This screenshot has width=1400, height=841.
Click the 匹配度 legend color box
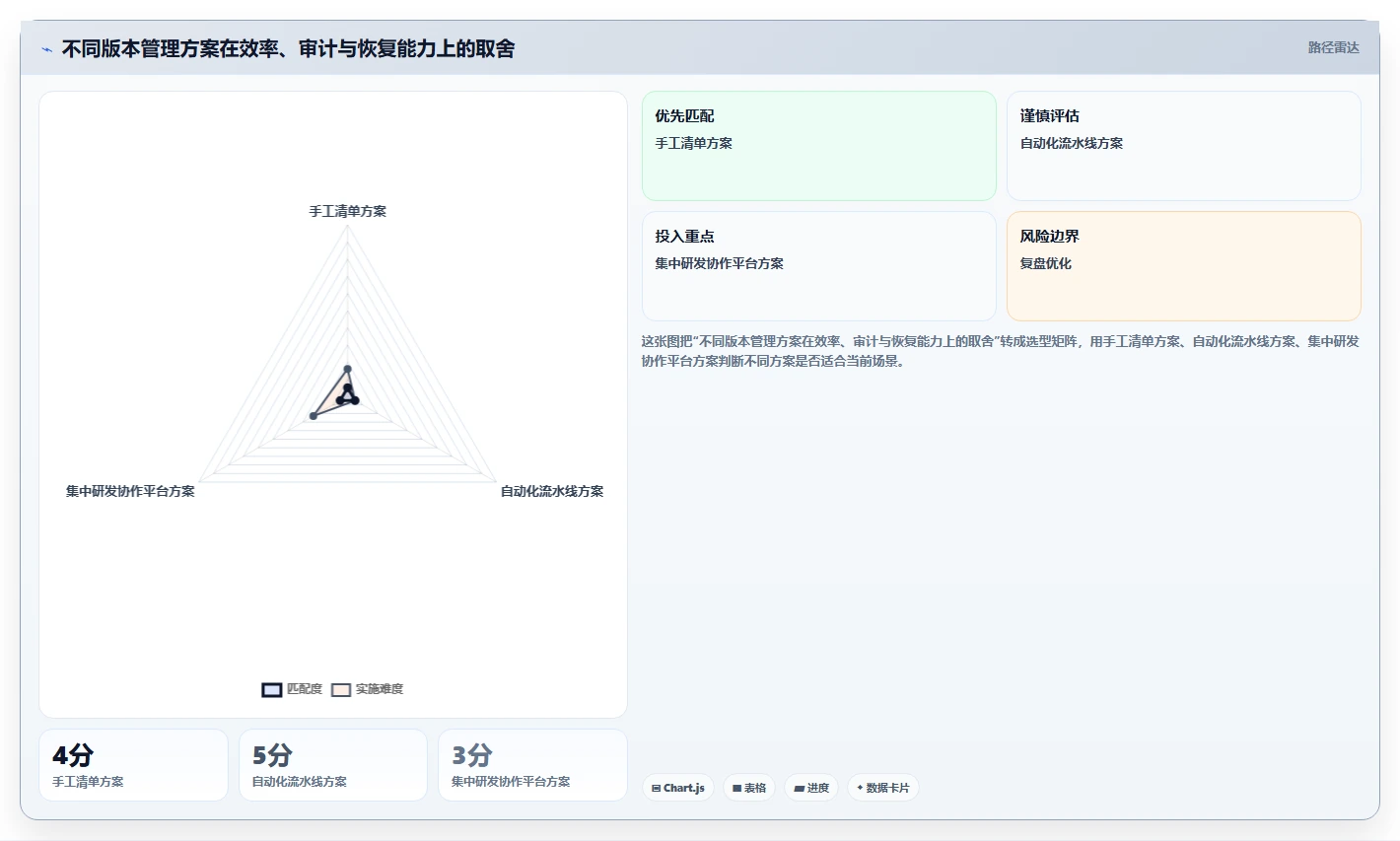coord(272,689)
